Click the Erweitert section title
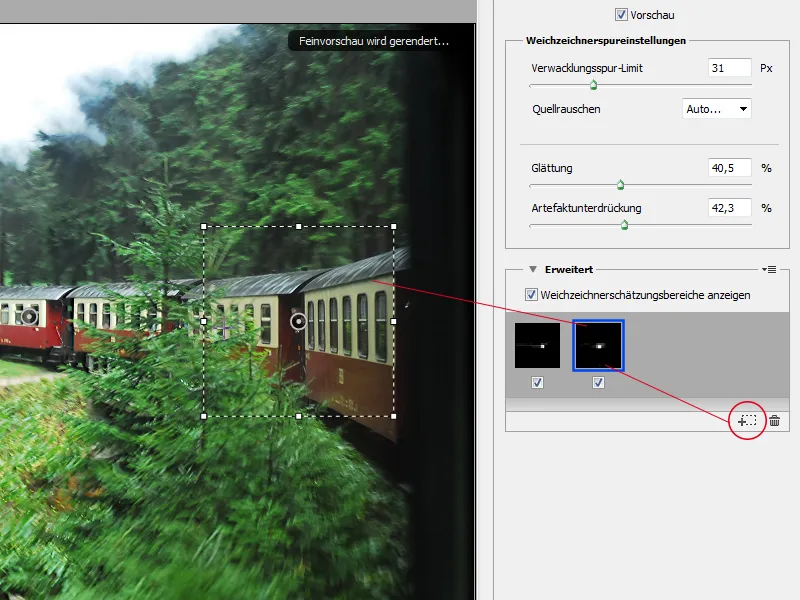Screen dimensions: 800x600 (x=568, y=269)
